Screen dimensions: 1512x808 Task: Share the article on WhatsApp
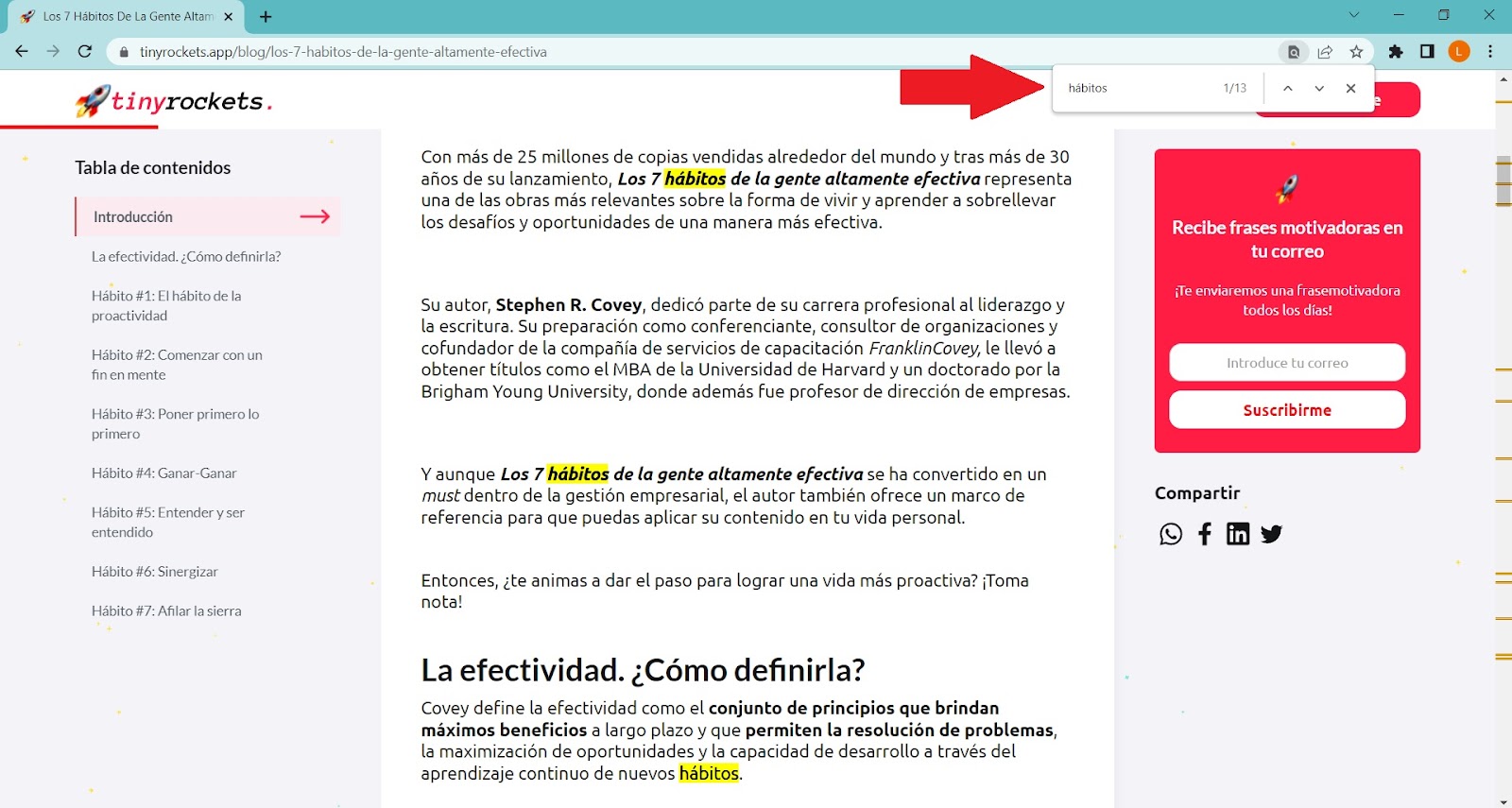pos(1171,534)
